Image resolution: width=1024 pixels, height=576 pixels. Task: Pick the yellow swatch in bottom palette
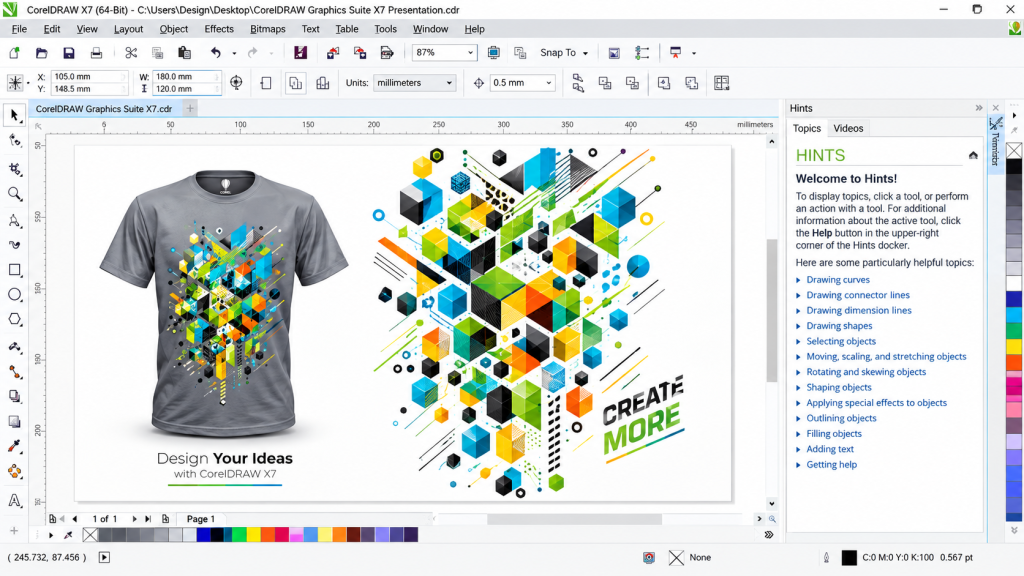coord(253,536)
